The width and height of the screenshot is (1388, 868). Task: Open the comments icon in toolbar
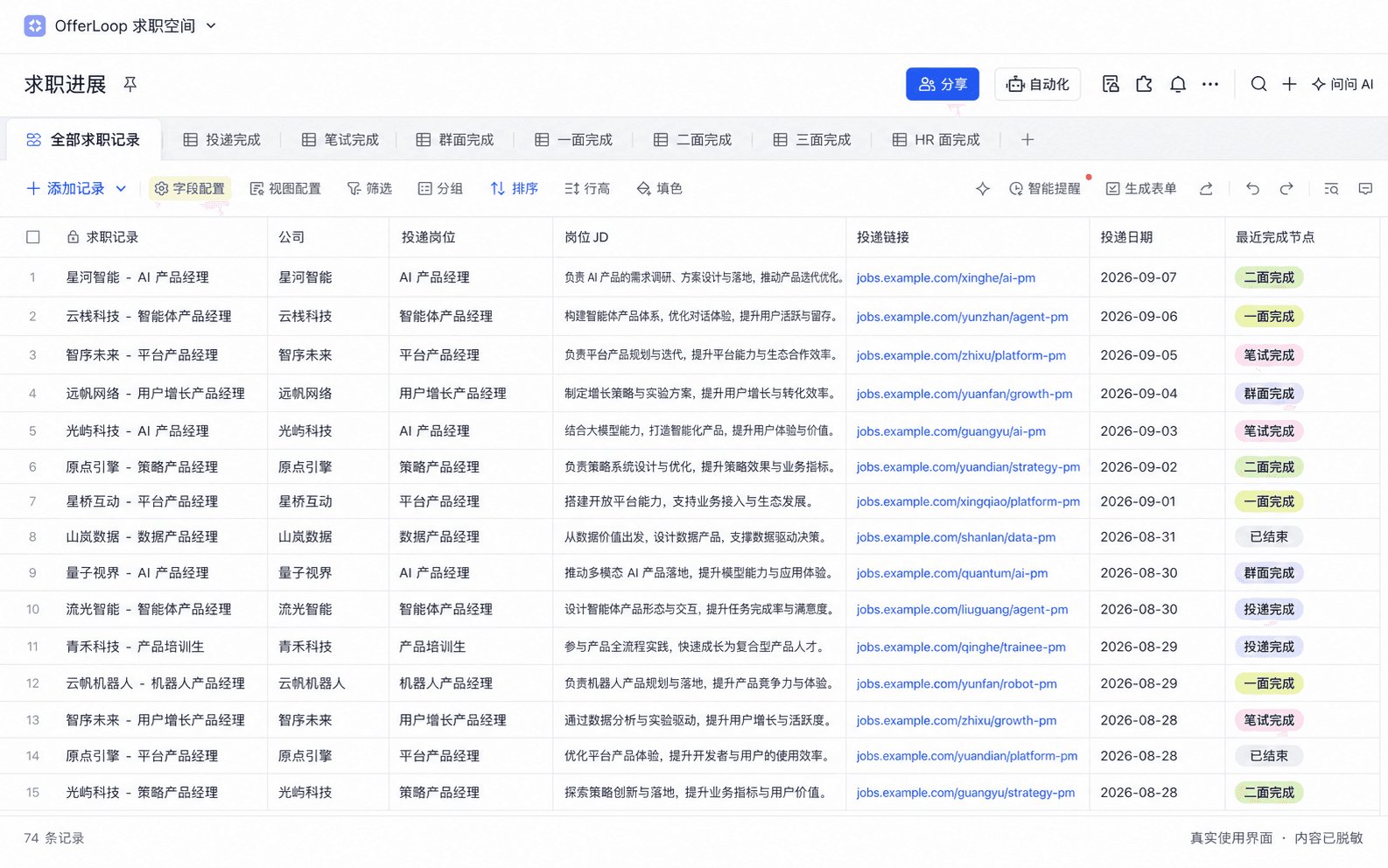point(1365,188)
